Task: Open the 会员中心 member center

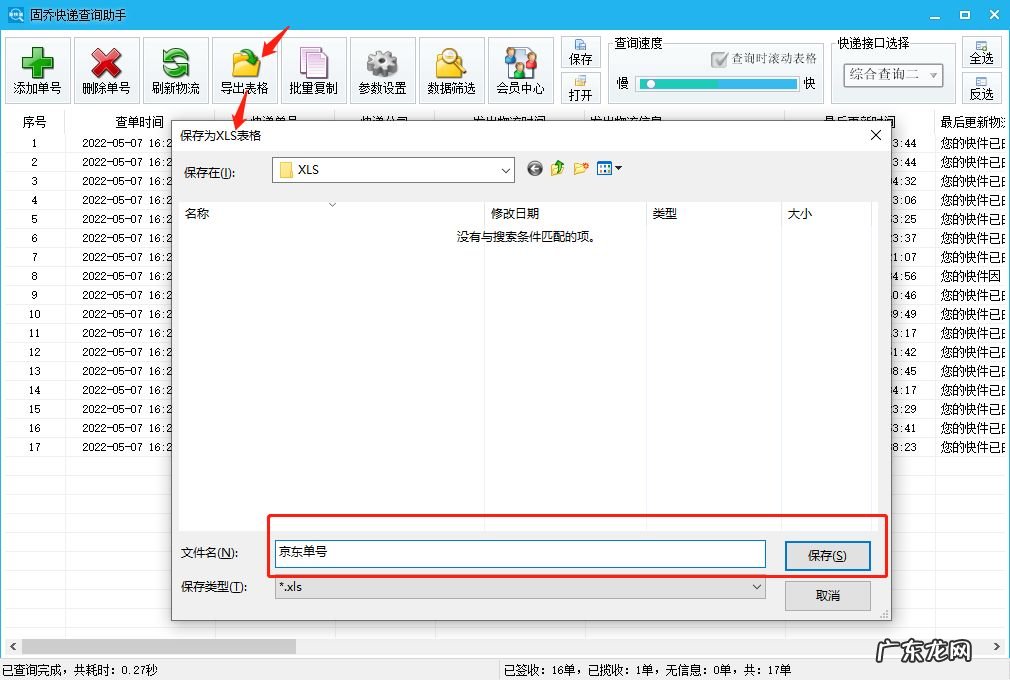Action: click(519, 69)
